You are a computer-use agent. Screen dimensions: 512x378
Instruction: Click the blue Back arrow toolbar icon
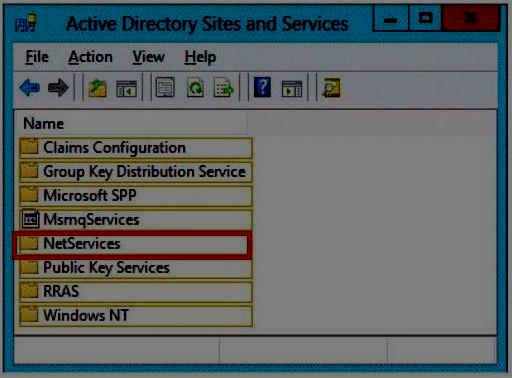pos(30,88)
